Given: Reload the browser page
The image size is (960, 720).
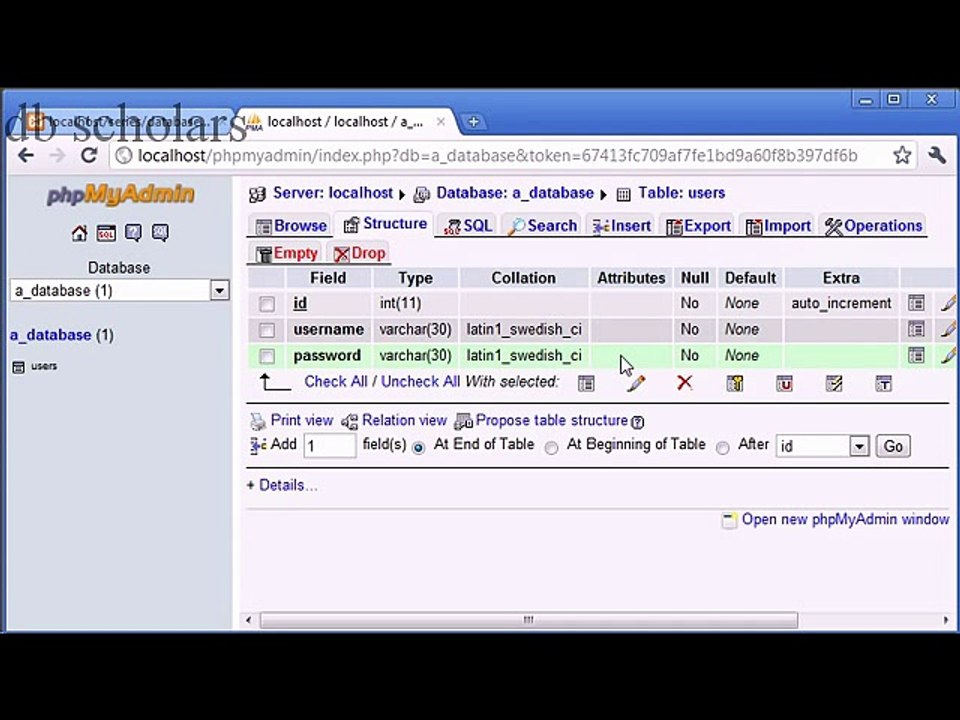Looking at the screenshot, I should [x=89, y=156].
